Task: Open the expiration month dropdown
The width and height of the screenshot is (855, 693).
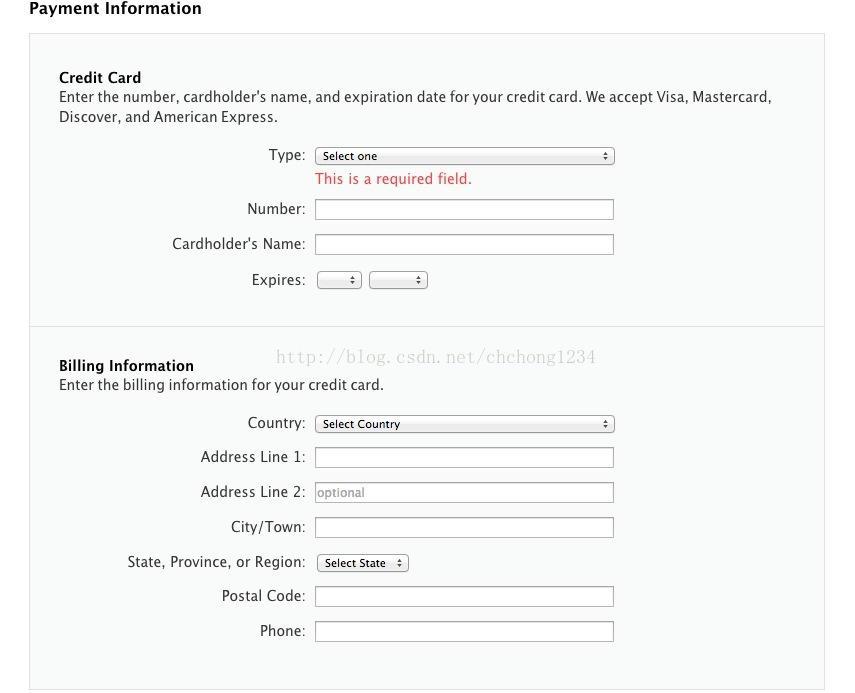Action: point(339,281)
